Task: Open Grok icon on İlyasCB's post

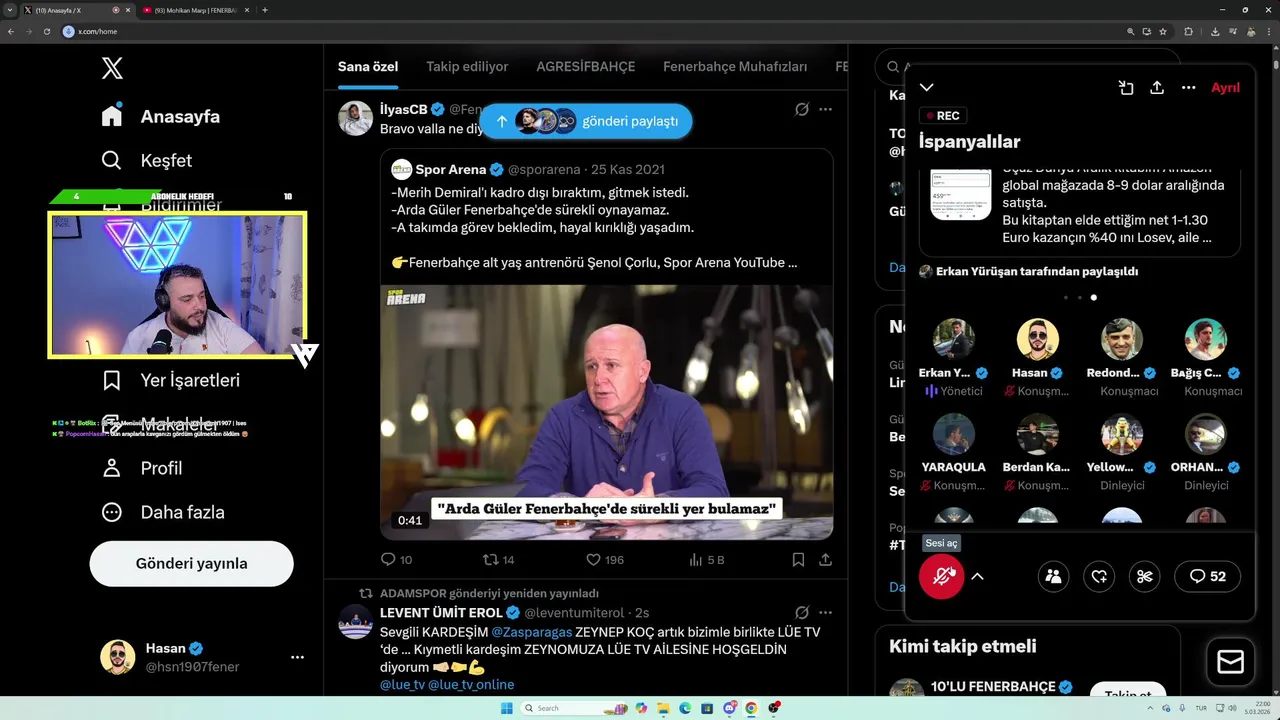Action: (x=801, y=109)
